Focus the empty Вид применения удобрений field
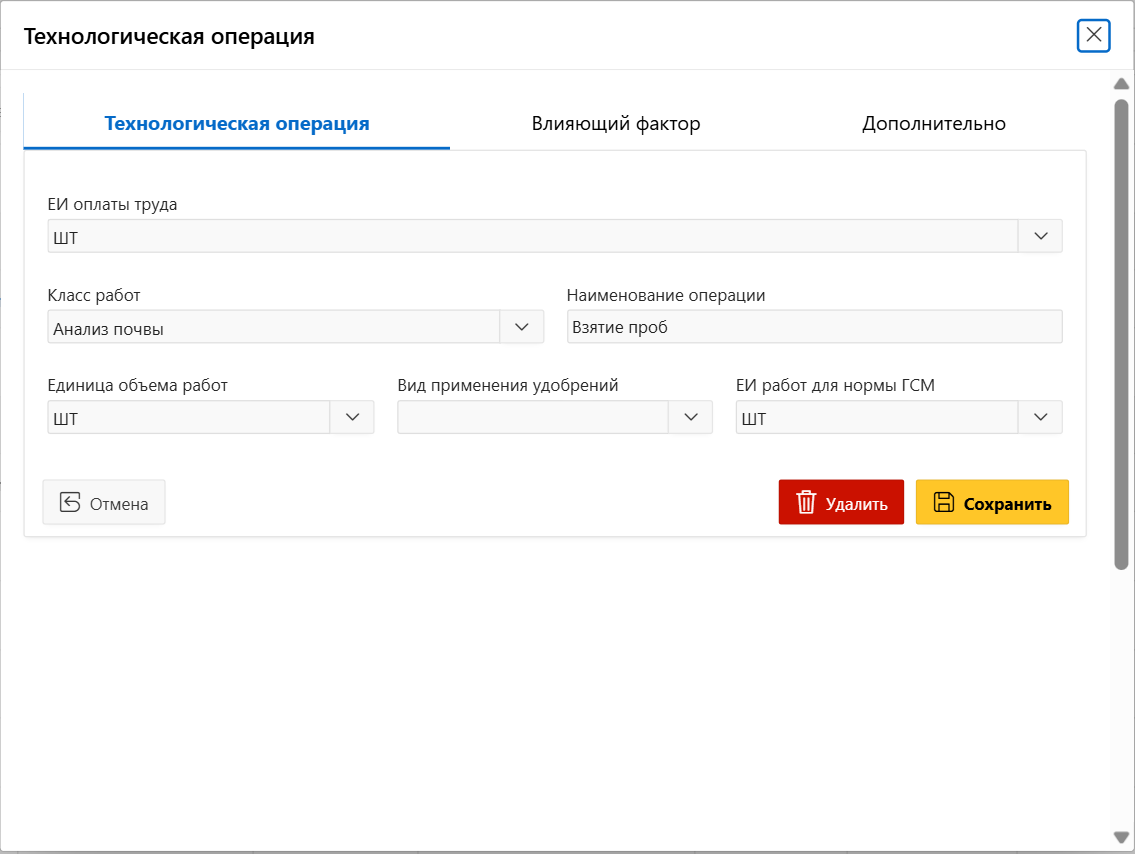 pyautogui.click(x=532, y=418)
